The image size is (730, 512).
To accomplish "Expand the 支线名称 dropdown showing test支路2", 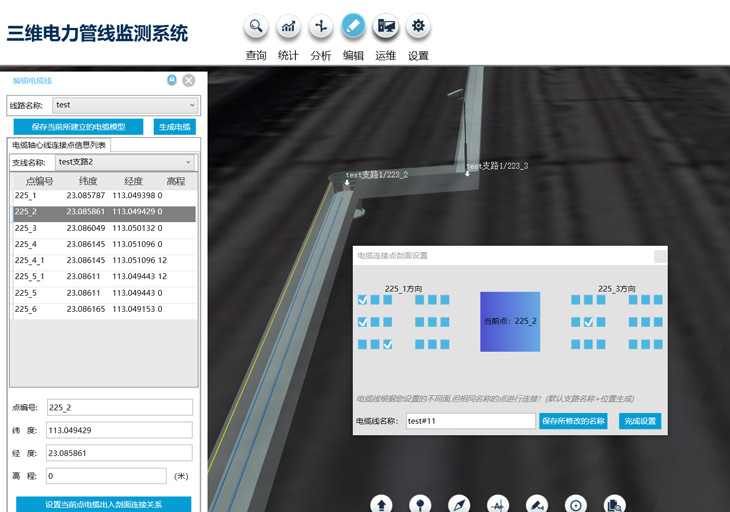I will 125,162.
